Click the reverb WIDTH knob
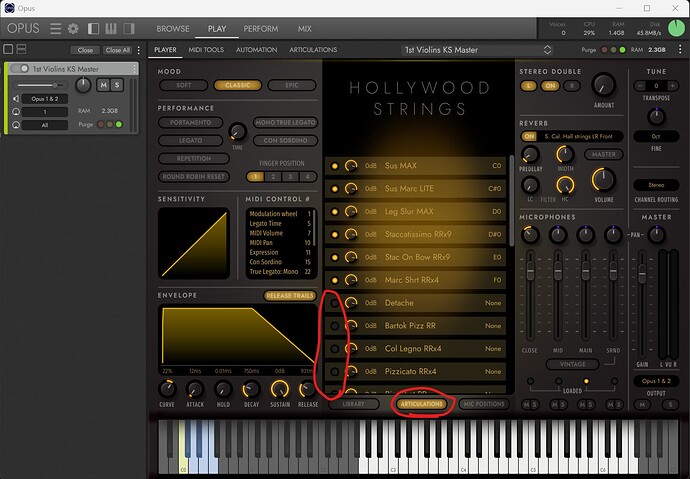The width and height of the screenshot is (690, 479). (565, 155)
